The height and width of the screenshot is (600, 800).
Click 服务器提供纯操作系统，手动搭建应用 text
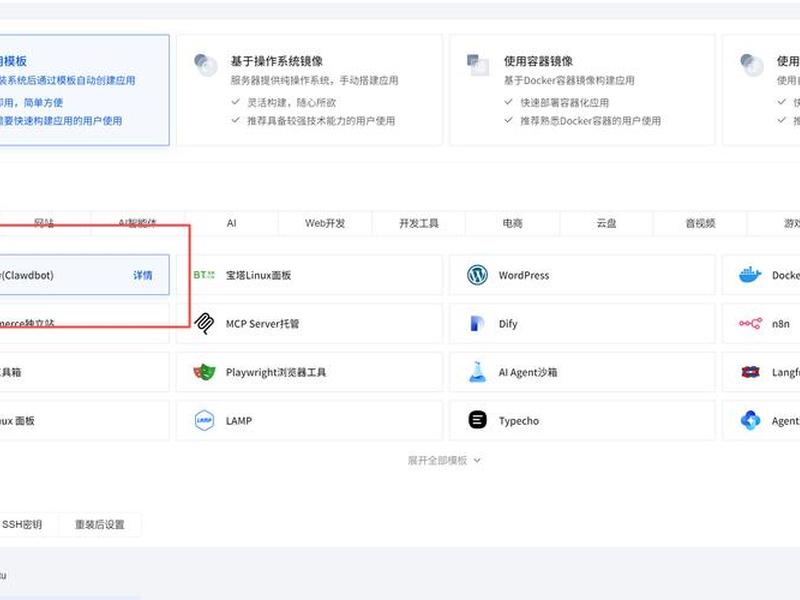tap(314, 81)
